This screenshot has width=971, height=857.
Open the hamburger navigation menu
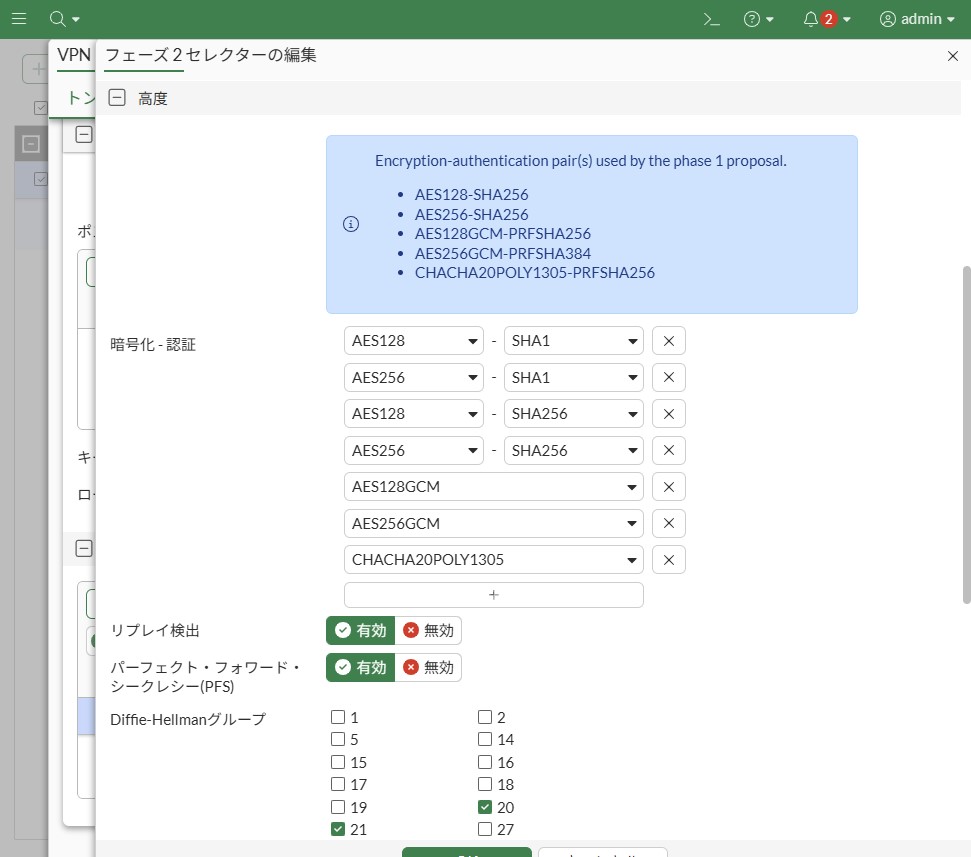pyautogui.click(x=19, y=19)
